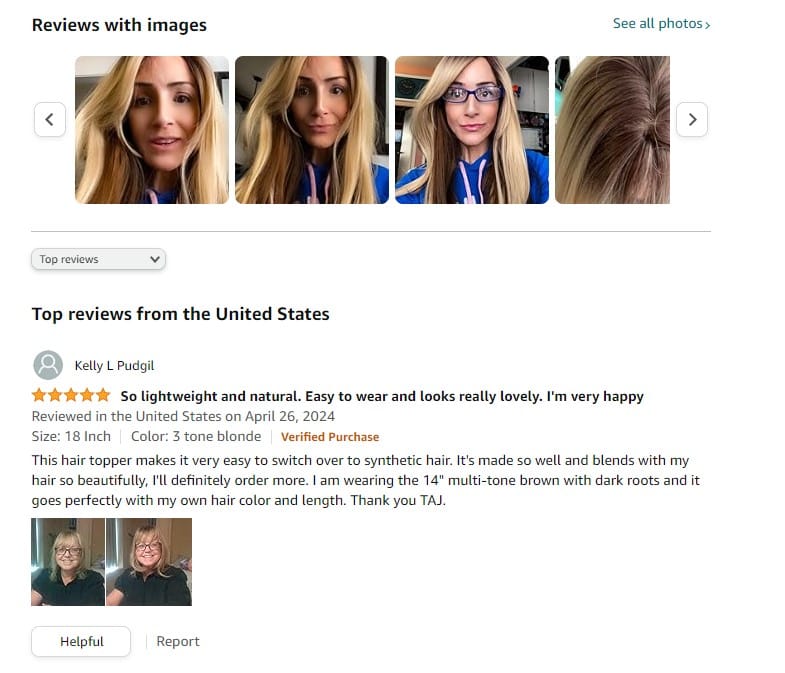785x673 pixels.
Task: Open Kelly L Pudgil's profile avatar
Action: click(x=48, y=365)
